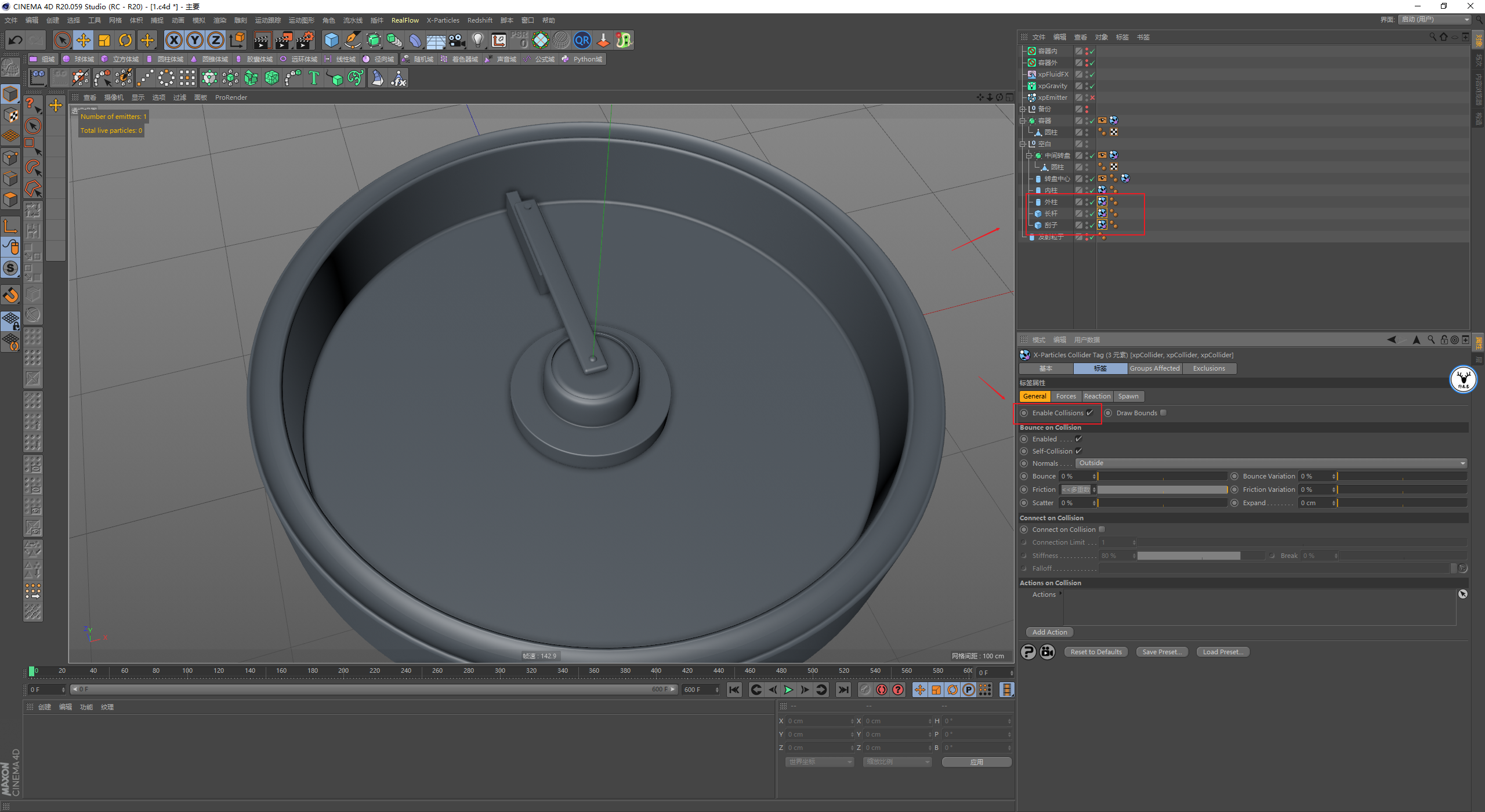The image size is (1485, 812).
Task: Open the viewport ProRender menu
Action: click(x=231, y=97)
